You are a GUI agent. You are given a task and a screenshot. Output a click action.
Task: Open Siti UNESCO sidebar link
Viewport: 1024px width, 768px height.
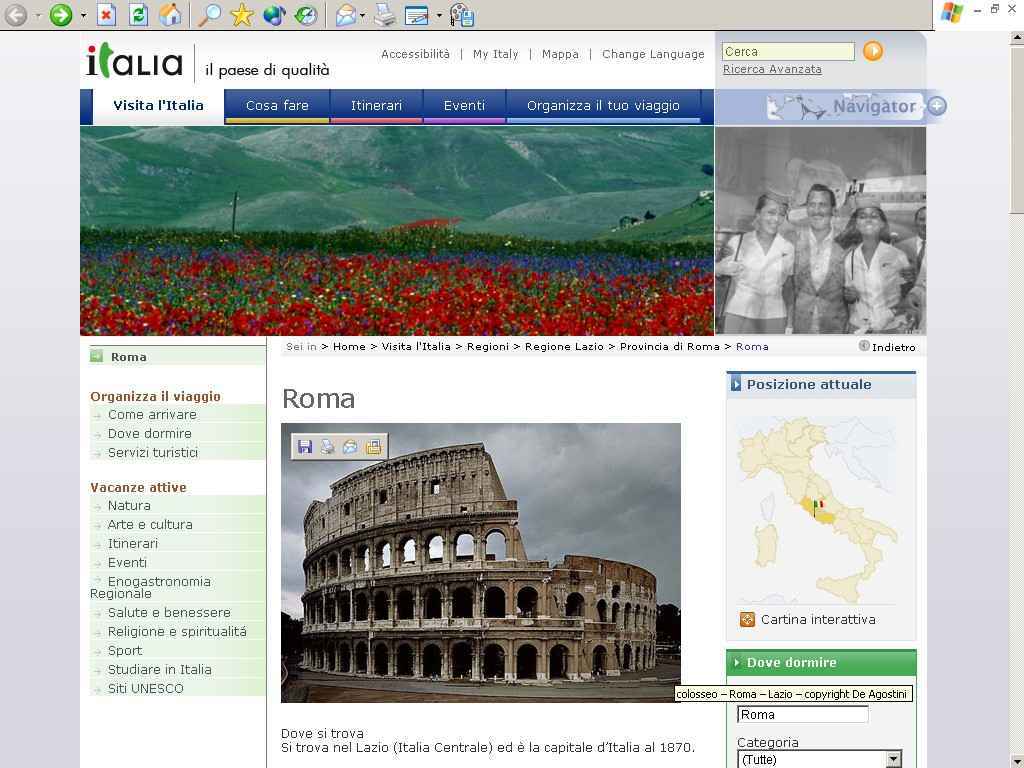146,688
